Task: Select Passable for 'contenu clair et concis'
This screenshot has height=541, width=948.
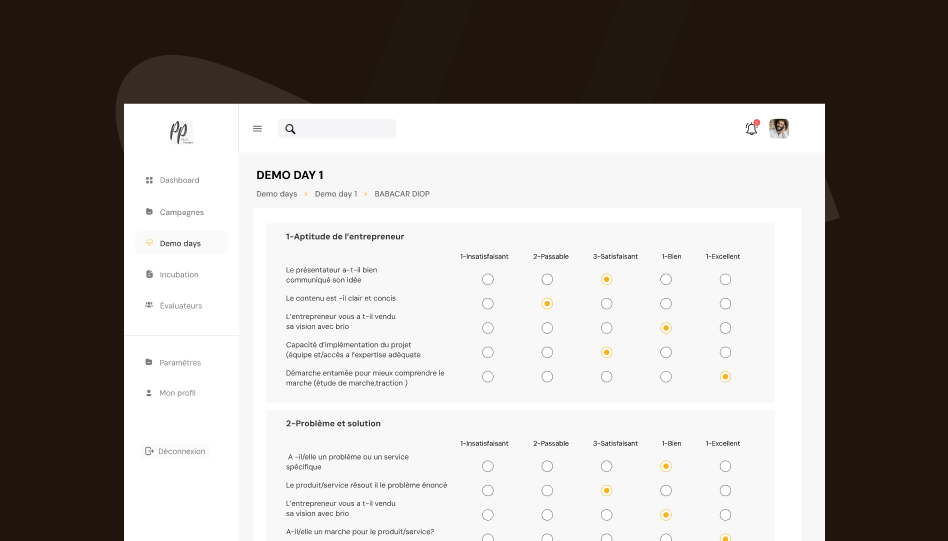Action: click(547, 303)
